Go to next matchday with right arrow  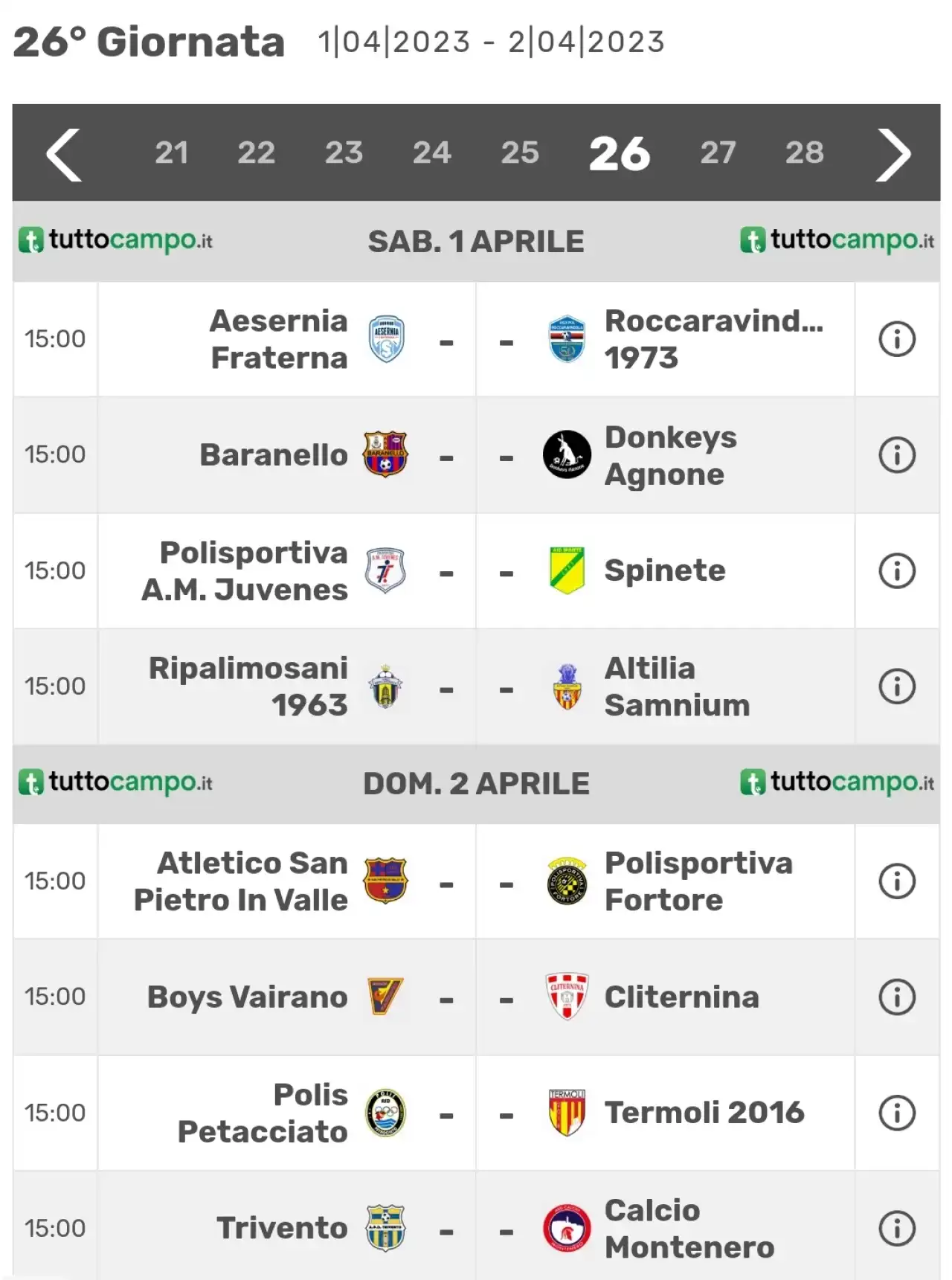[x=892, y=155]
